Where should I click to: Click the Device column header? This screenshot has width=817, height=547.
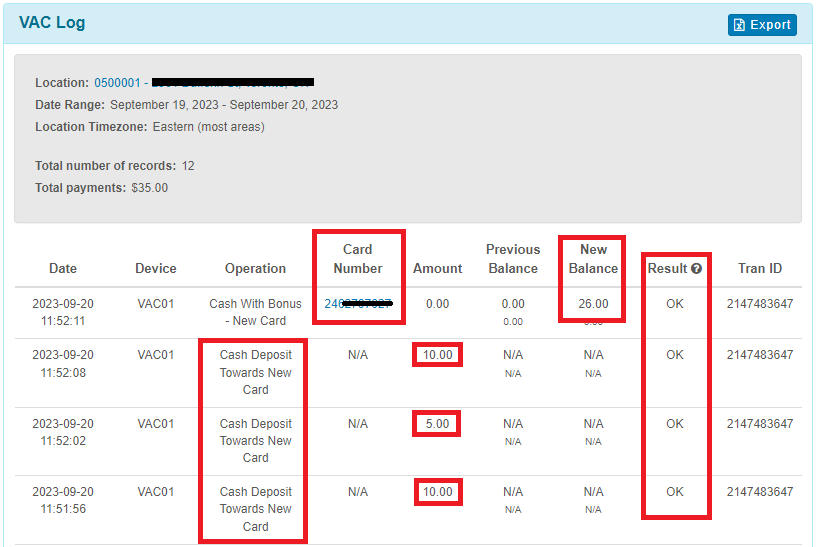click(x=156, y=268)
